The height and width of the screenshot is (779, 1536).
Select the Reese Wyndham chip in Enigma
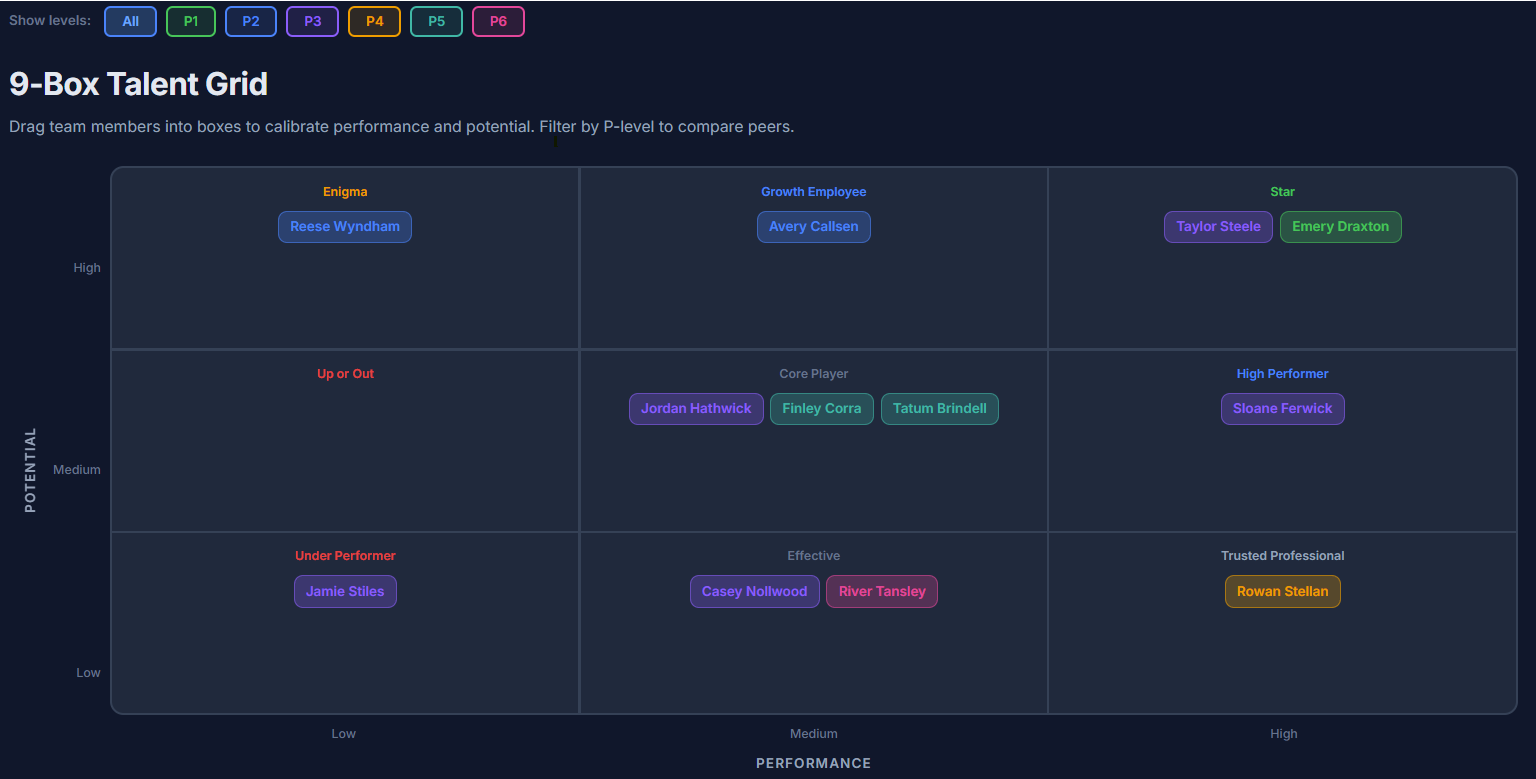345,226
